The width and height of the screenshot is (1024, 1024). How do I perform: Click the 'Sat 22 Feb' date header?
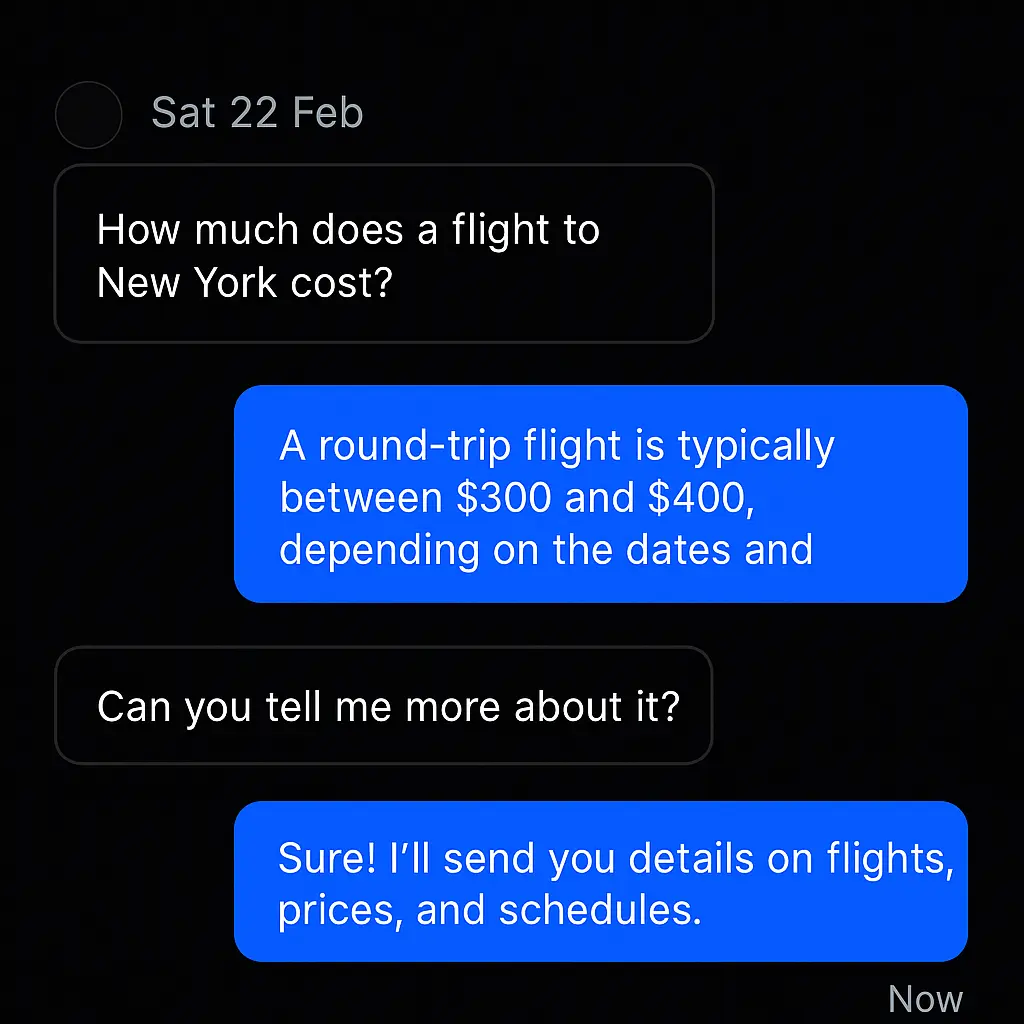[257, 113]
